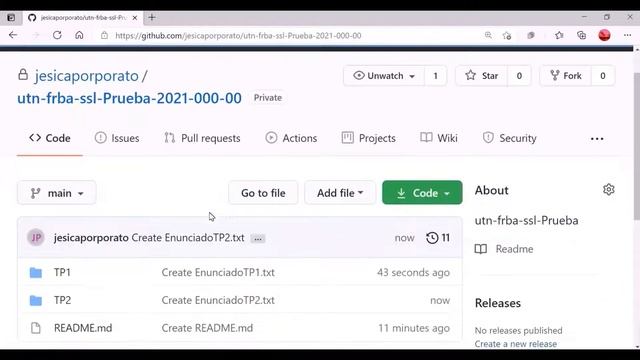Open a new browser tab
Screen dimensions: 640x360
[x=152, y=17]
